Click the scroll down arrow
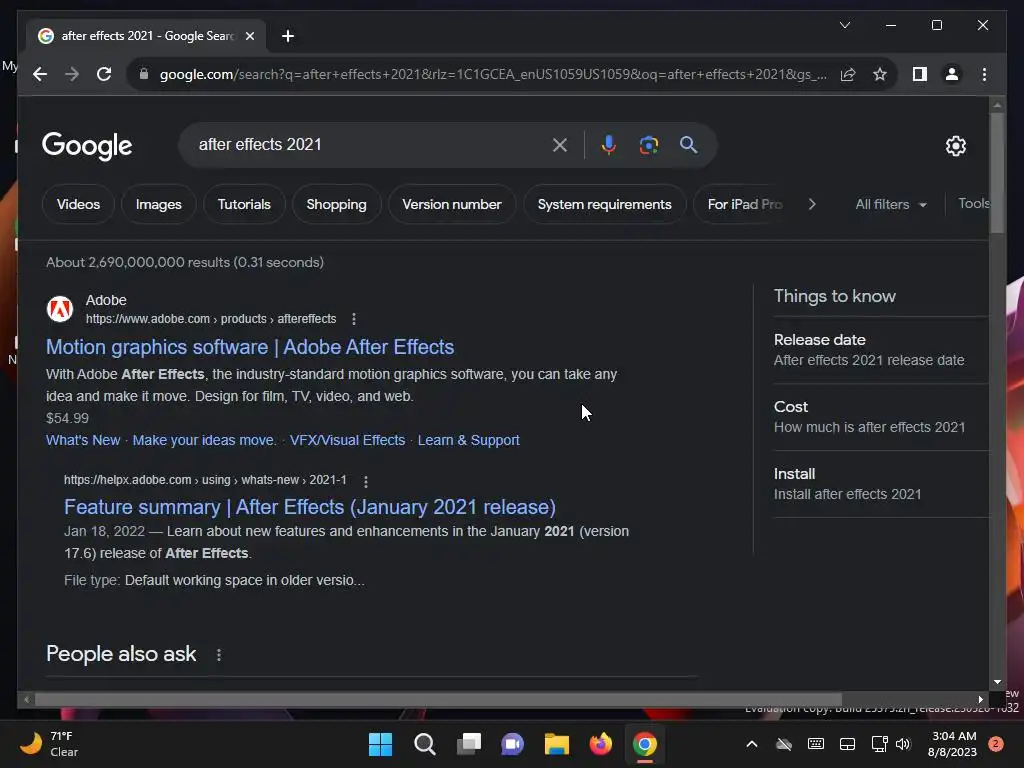1024x768 pixels. pyautogui.click(x=997, y=682)
